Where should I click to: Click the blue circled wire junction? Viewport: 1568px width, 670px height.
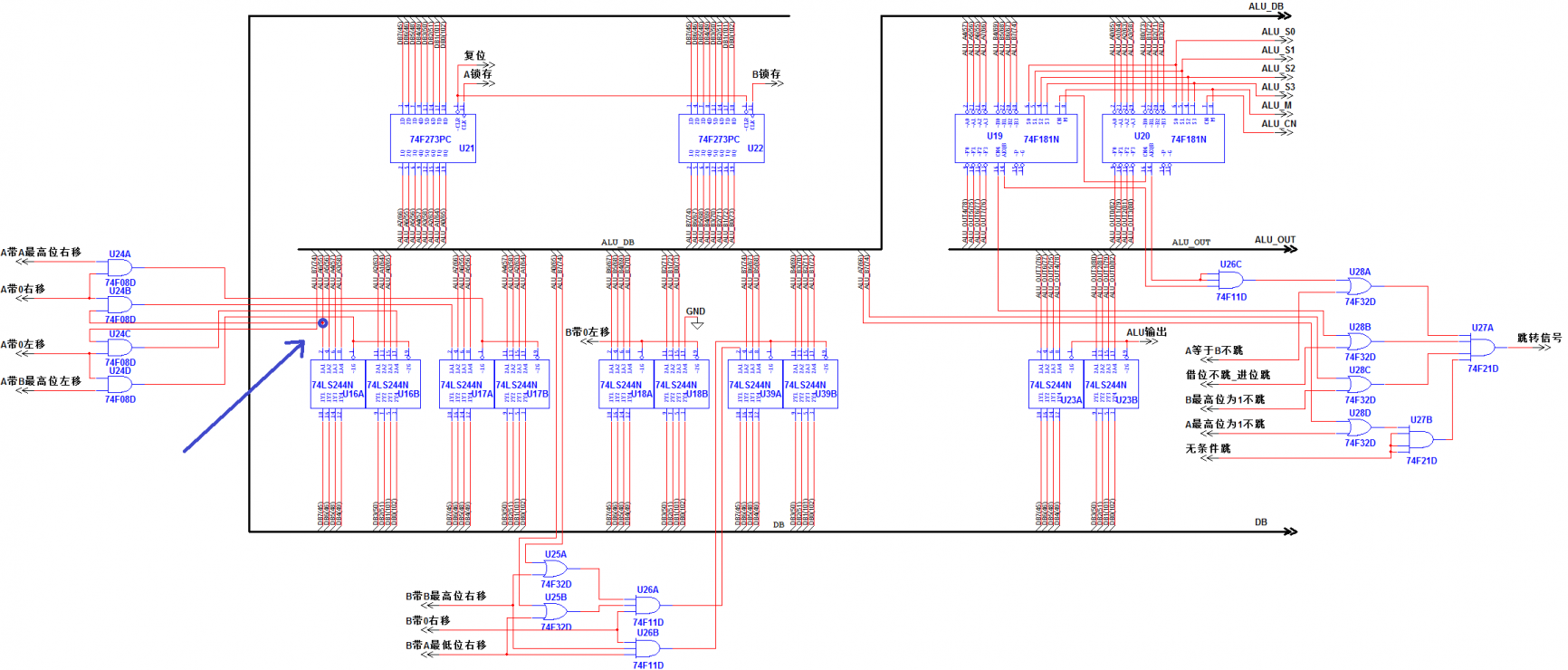point(323,323)
